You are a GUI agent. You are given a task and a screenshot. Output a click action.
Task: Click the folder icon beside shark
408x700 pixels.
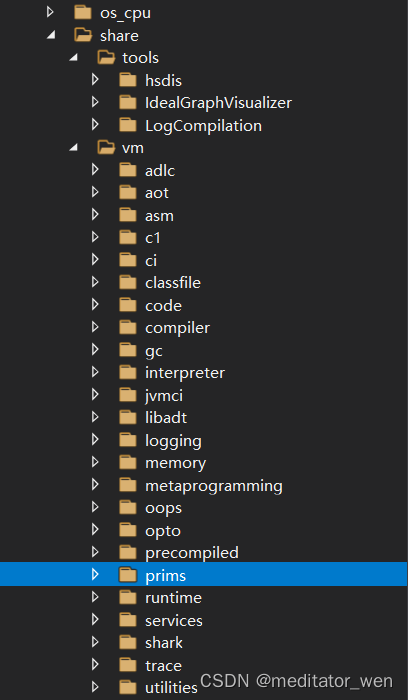tap(128, 642)
